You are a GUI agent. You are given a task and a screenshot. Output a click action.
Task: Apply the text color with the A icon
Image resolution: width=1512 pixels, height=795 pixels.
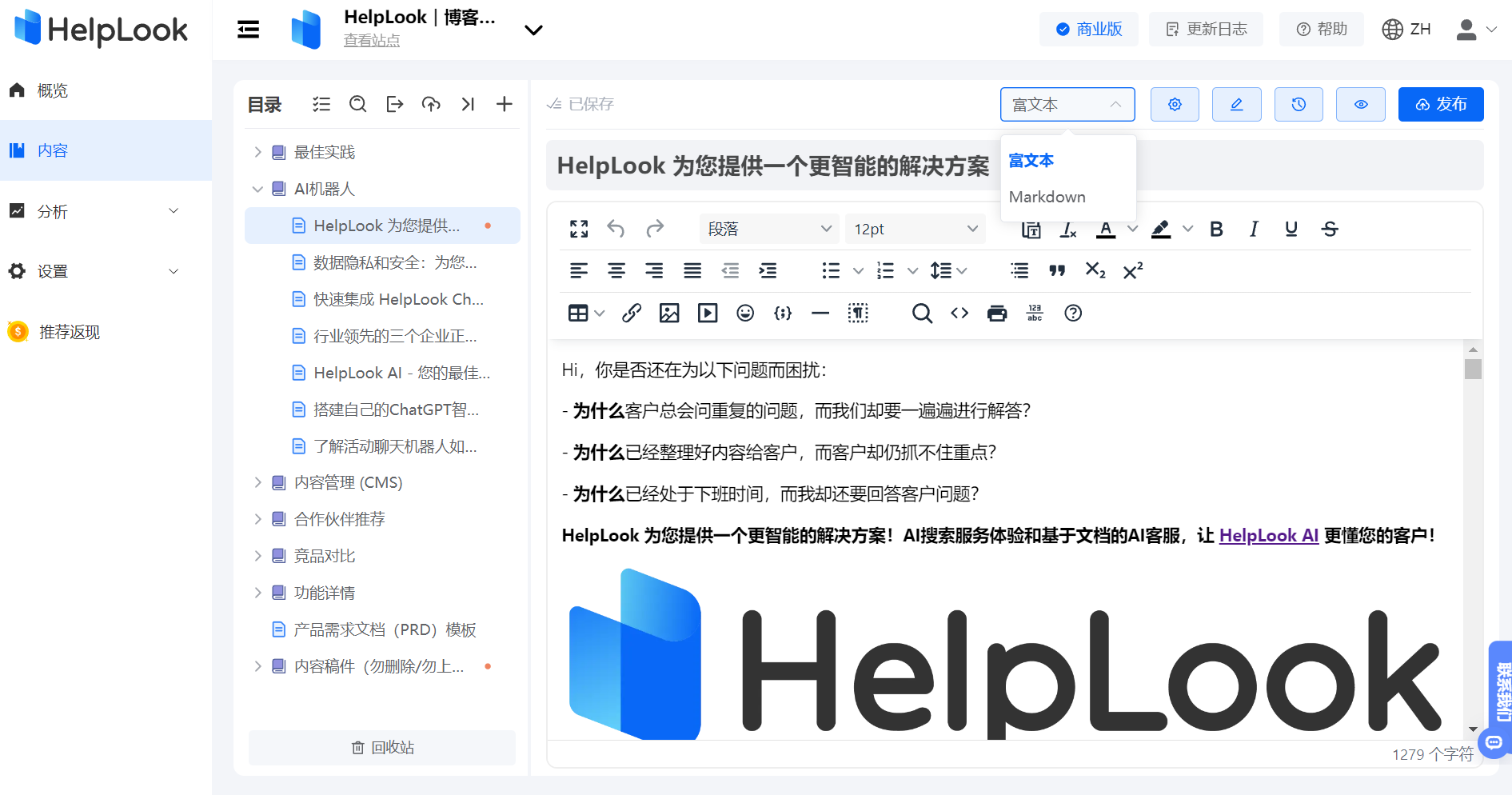[1106, 230]
